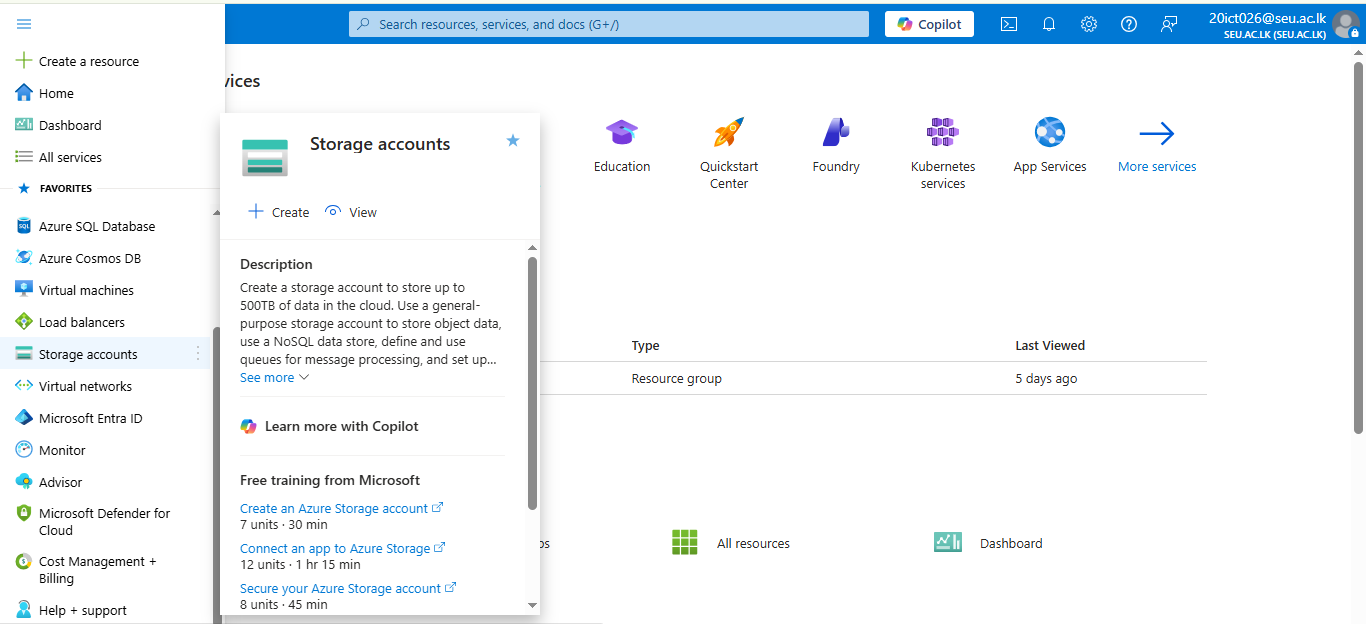Click the App Services globe icon
The image size is (1366, 624).
1050,132
